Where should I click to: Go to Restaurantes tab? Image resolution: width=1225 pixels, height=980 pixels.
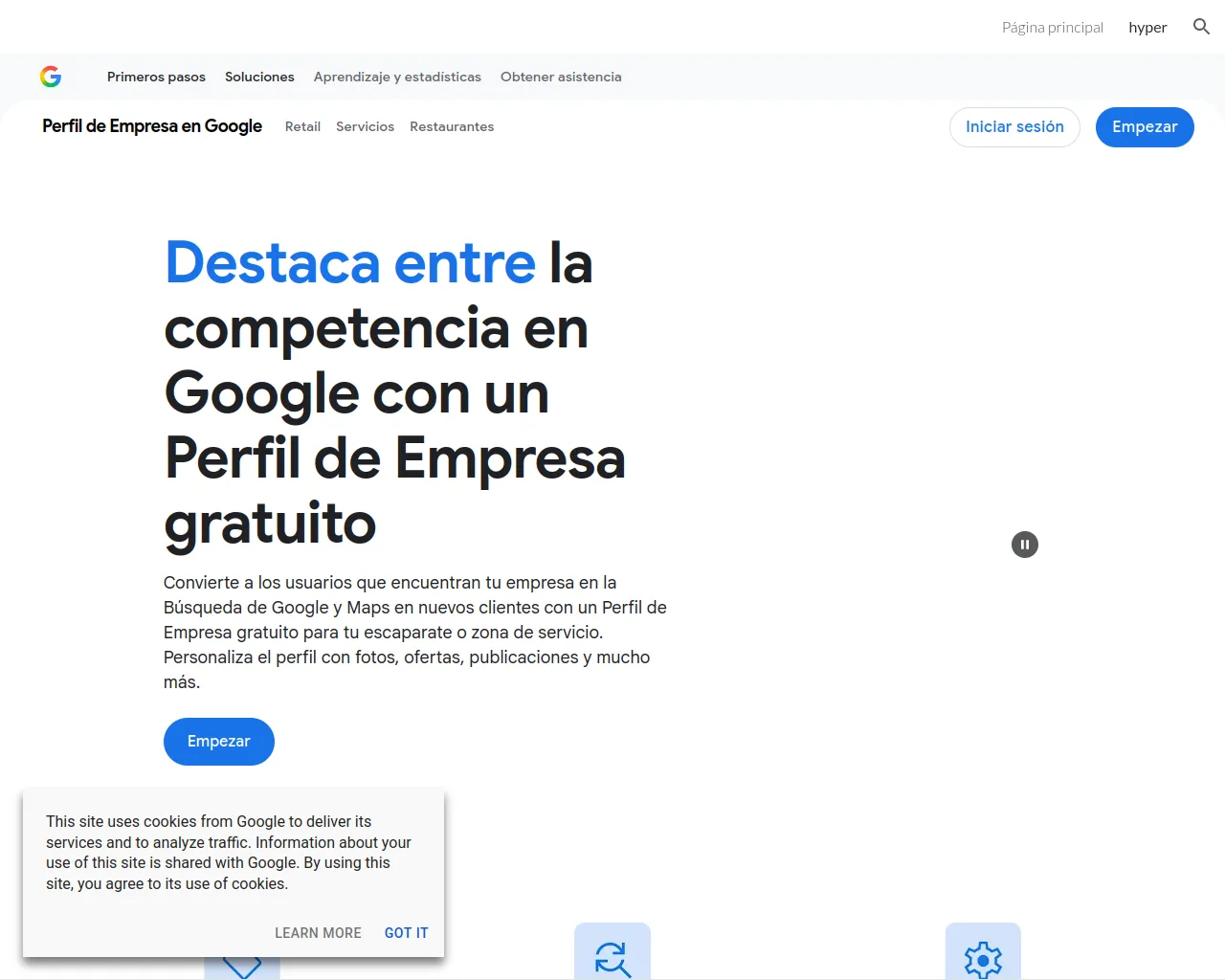452,126
